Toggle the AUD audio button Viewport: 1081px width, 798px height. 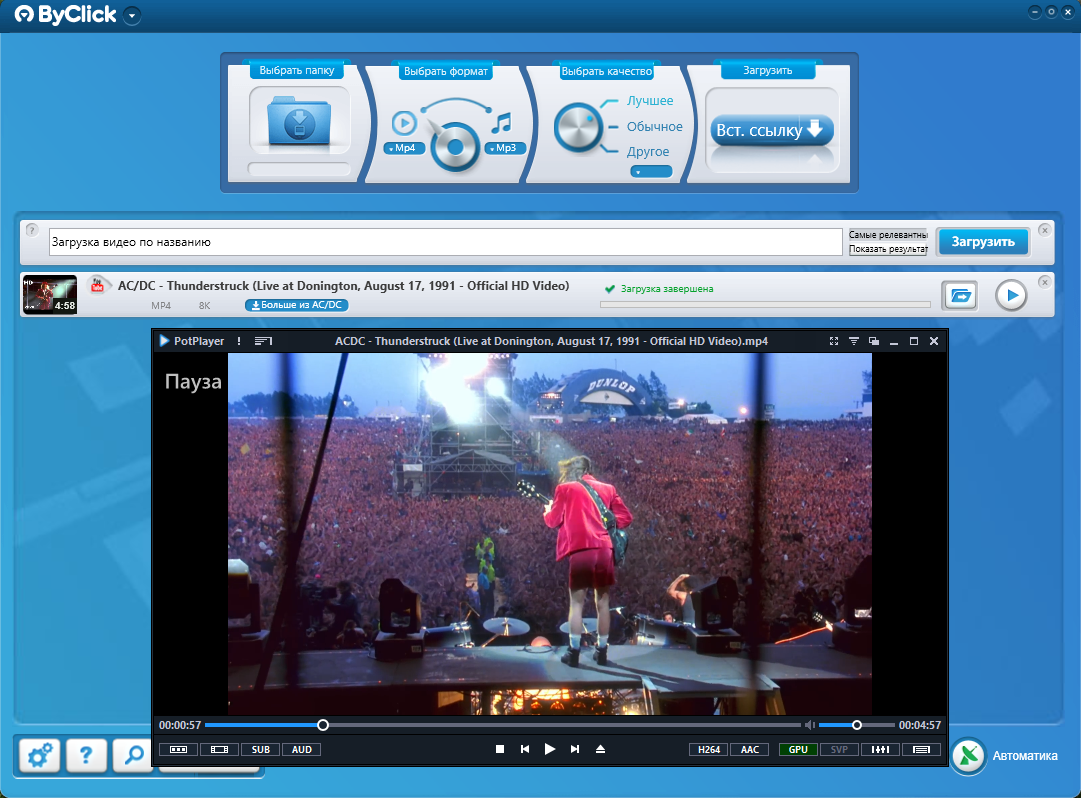(x=302, y=750)
